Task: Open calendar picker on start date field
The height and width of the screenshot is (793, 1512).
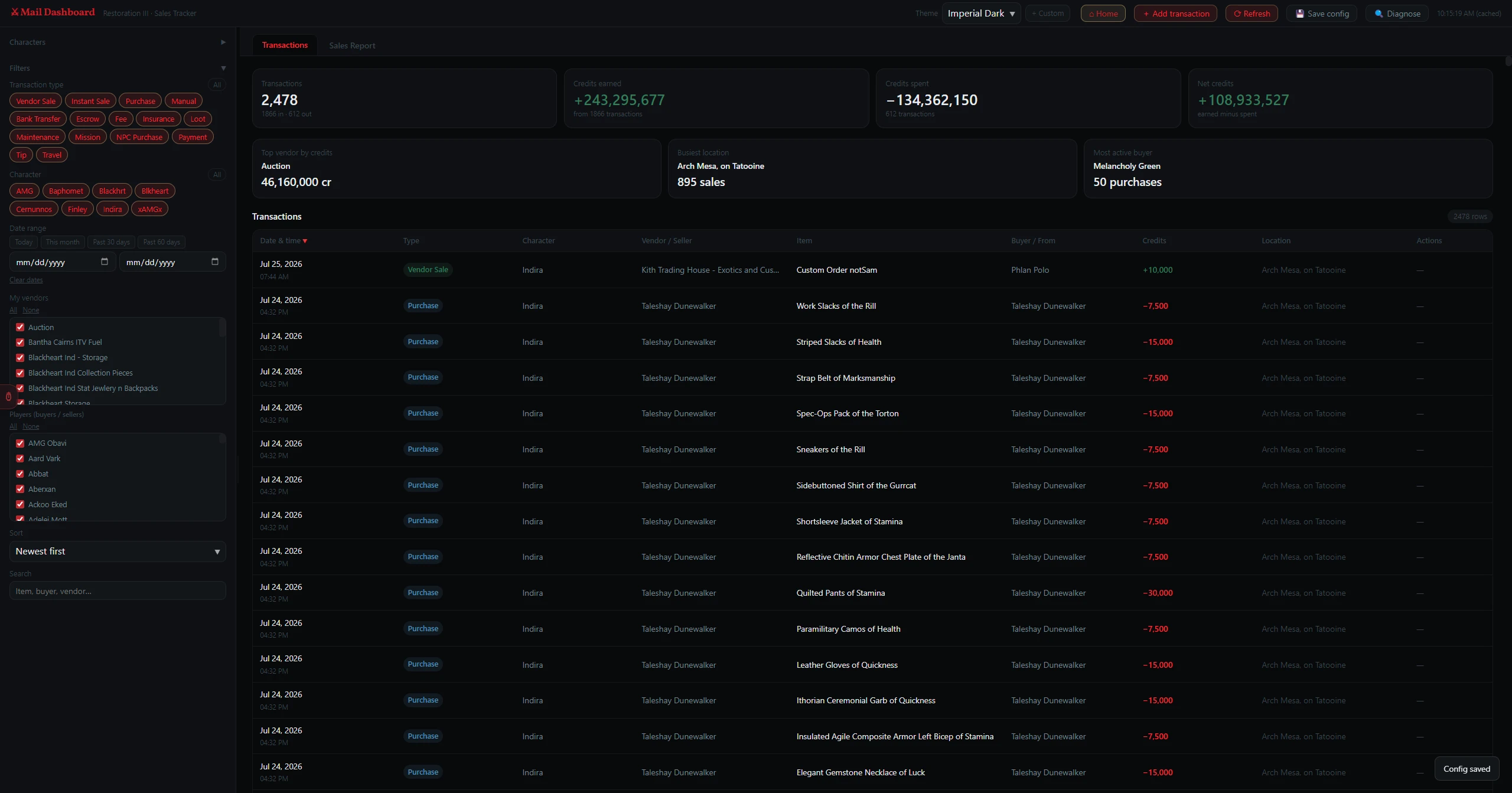Action: click(105, 262)
